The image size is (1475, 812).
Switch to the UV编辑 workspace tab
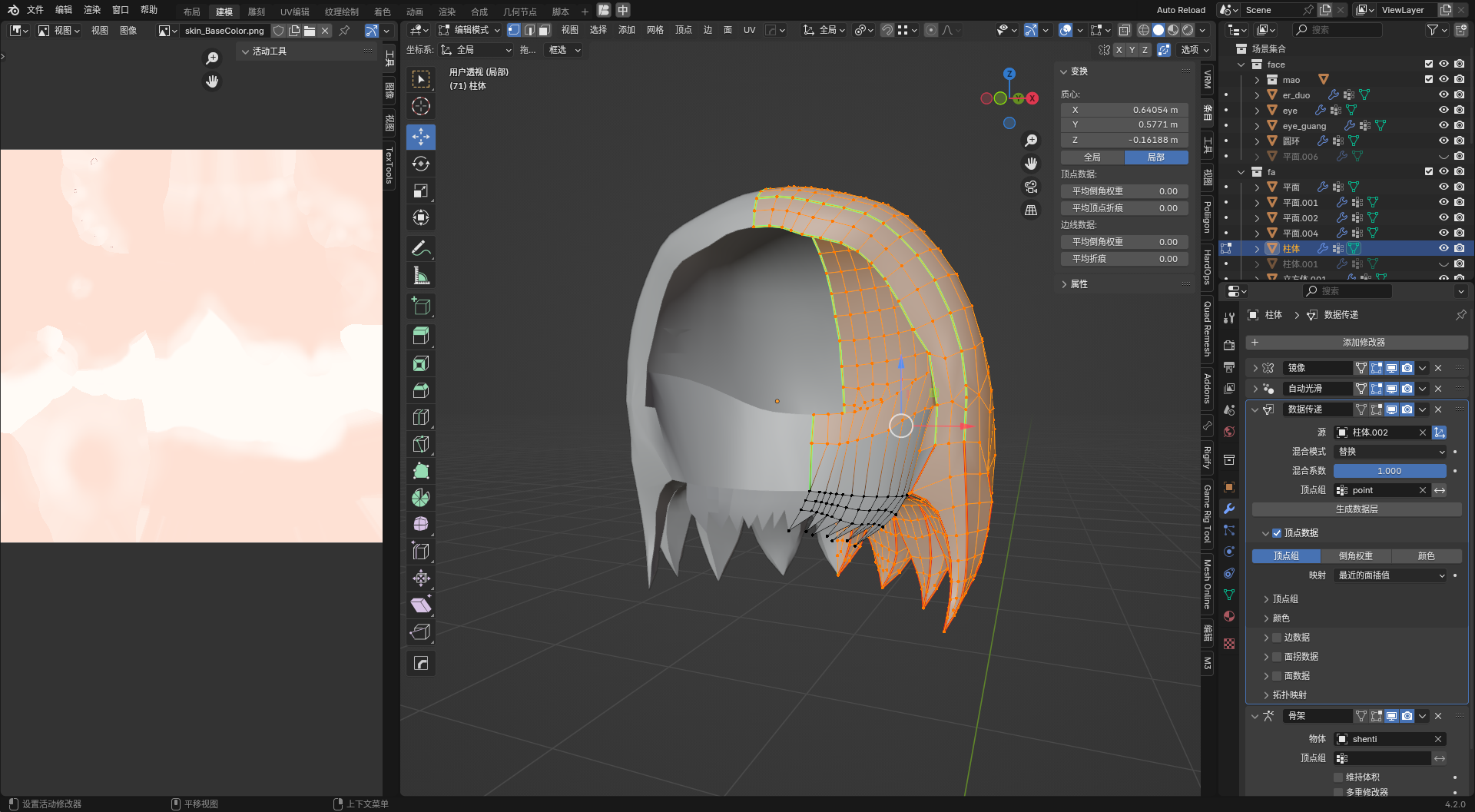pos(294,12)
